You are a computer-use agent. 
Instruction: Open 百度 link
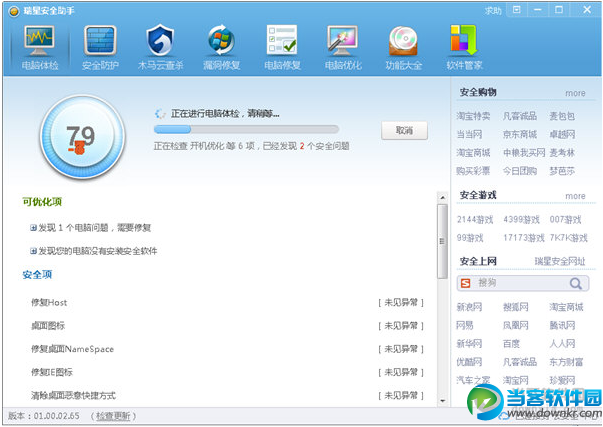(x=511, y=344)
